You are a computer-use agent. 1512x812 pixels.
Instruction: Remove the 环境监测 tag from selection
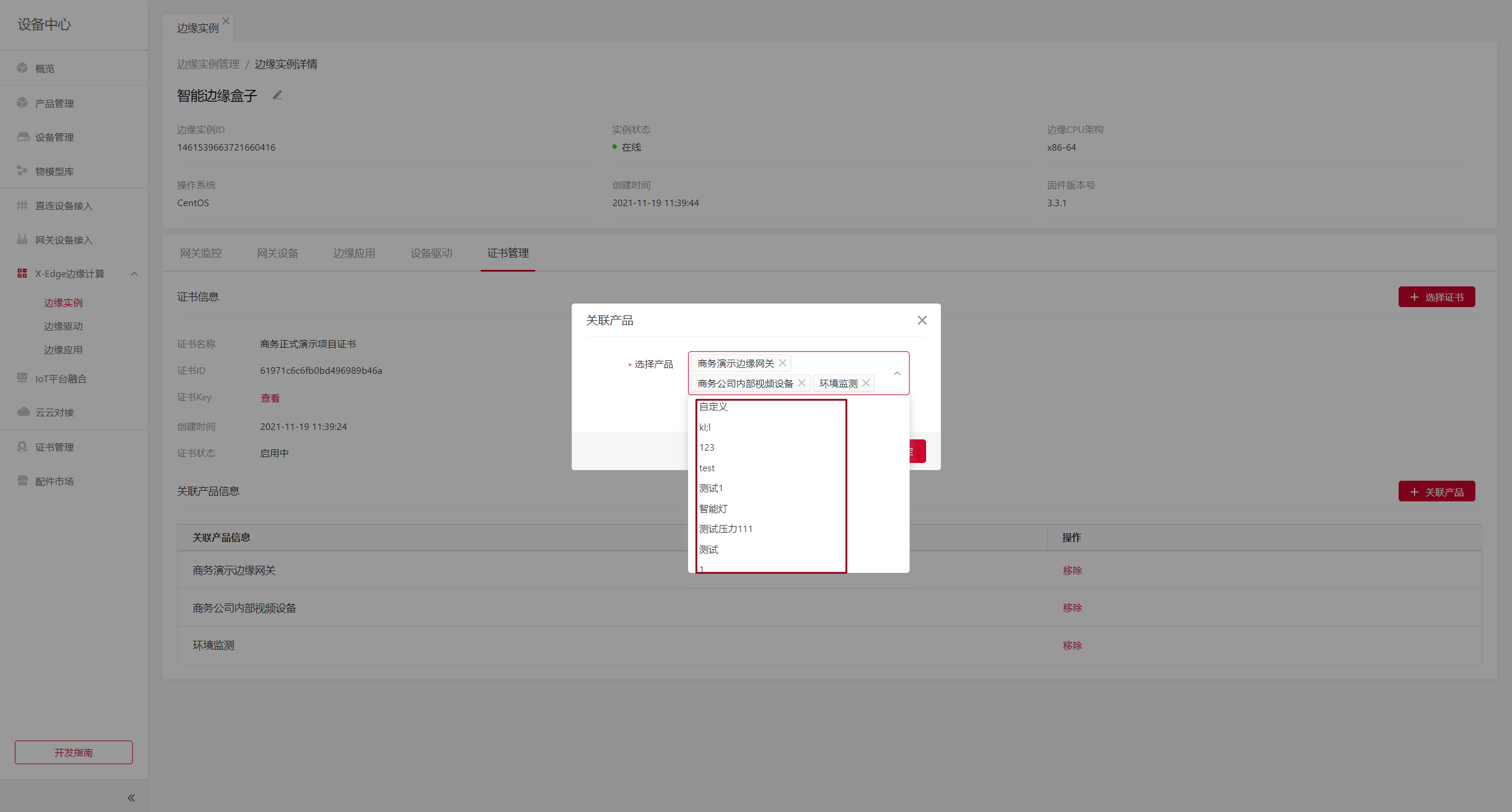[x=866, y=383]
